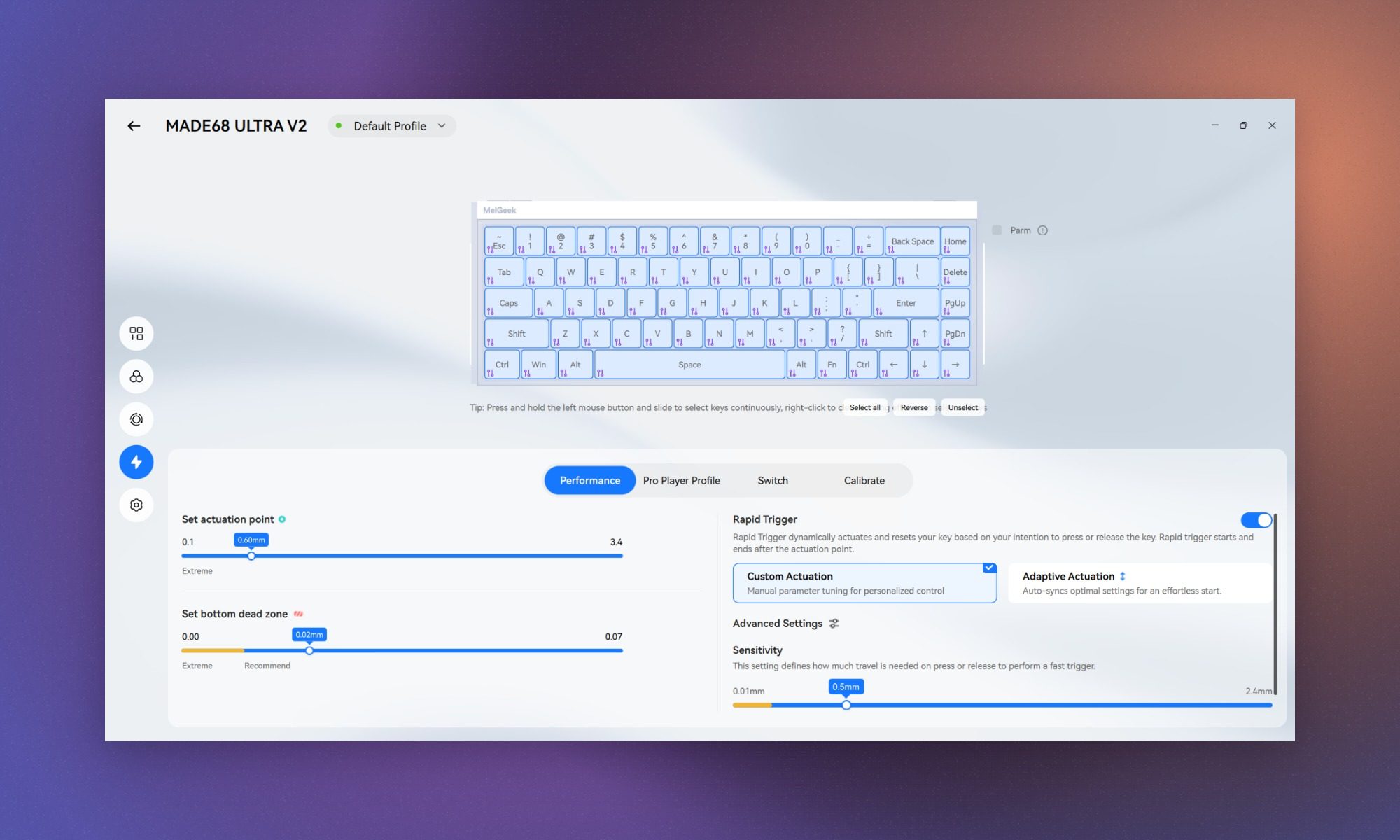Viewport: 1400px width, 840px height.
Task: Select the Back Space key
Action: point(913,241)
